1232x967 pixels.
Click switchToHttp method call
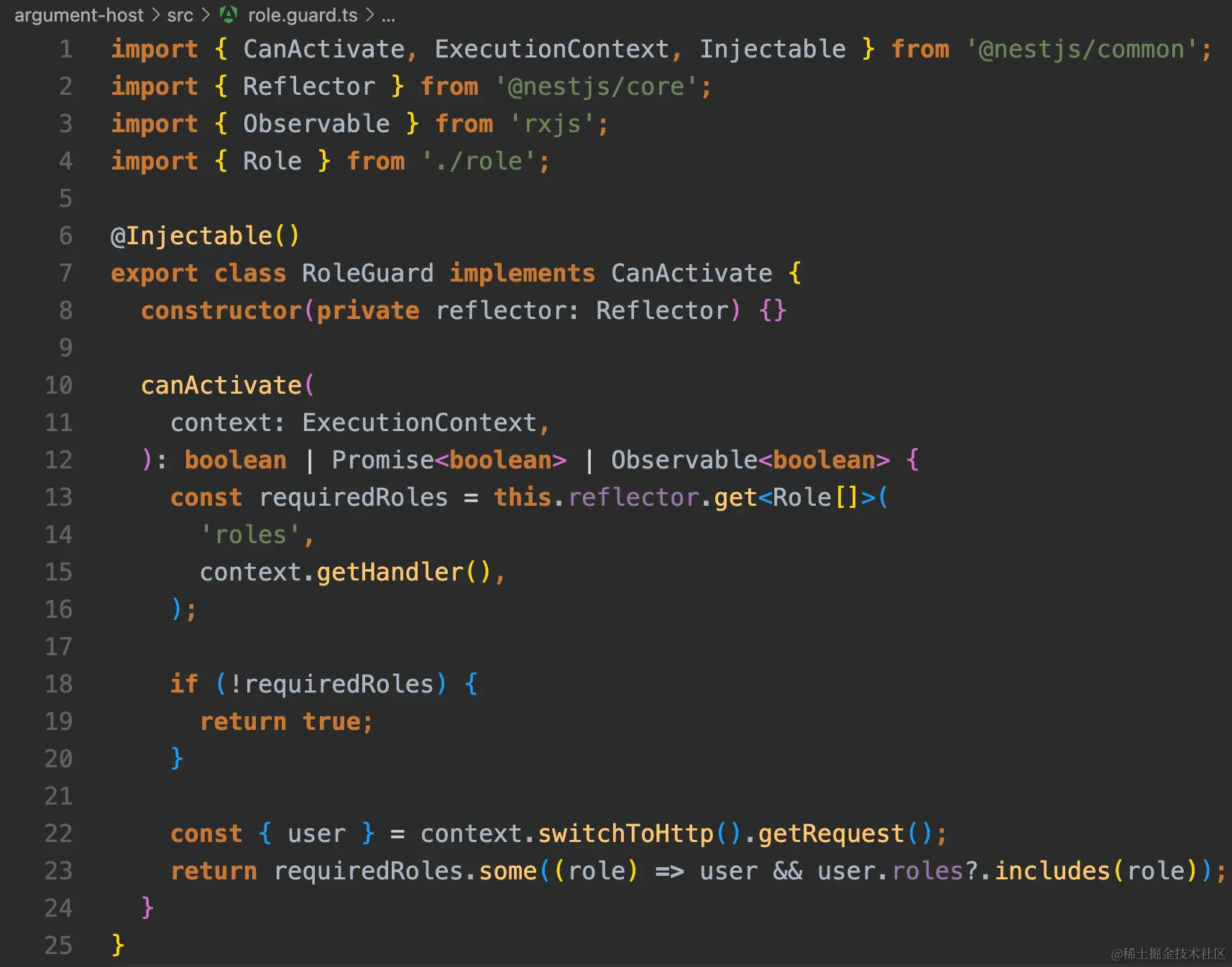coord(625,833)
